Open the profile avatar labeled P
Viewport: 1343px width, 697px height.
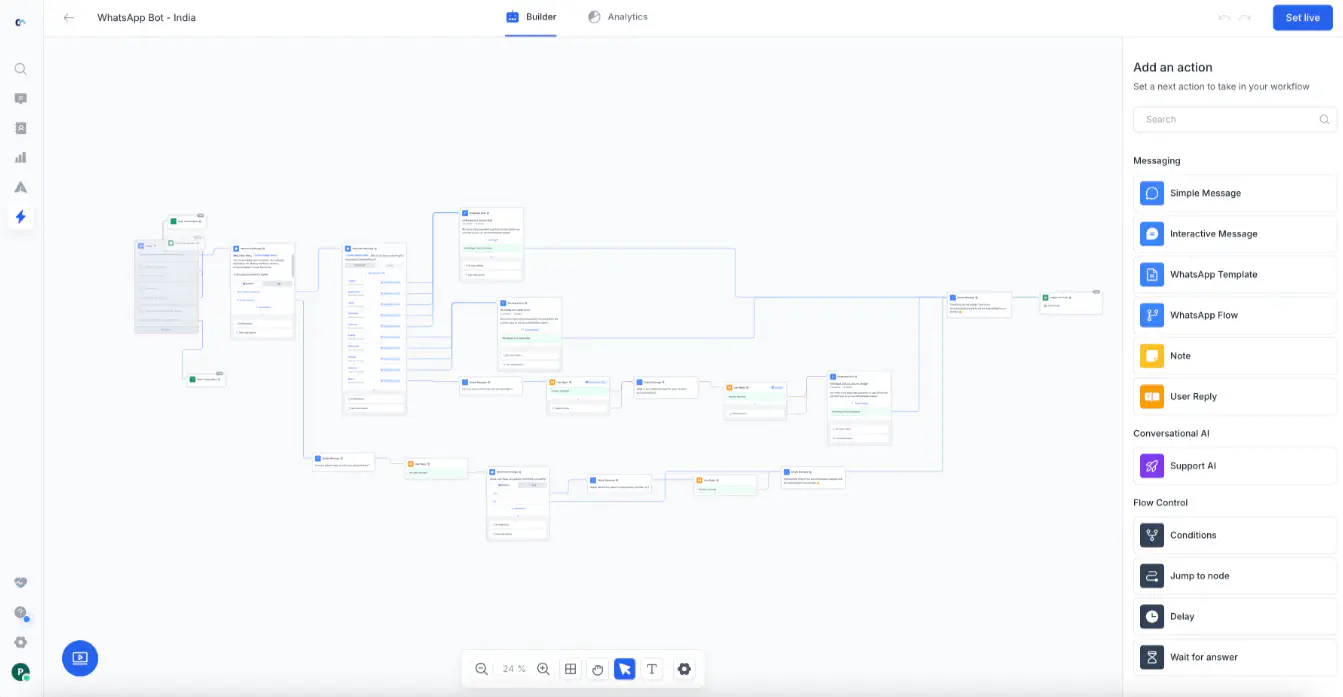click(20, 672)
